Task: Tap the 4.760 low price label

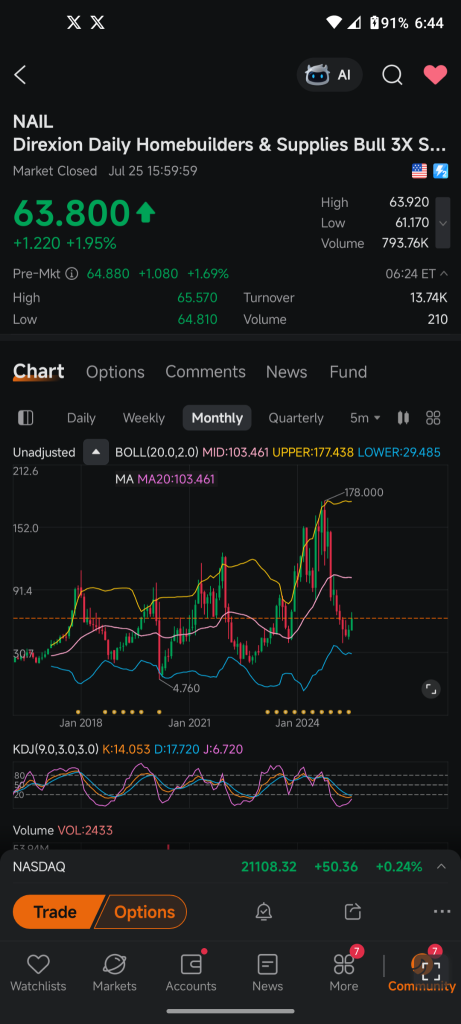Action: pos(186,688)
